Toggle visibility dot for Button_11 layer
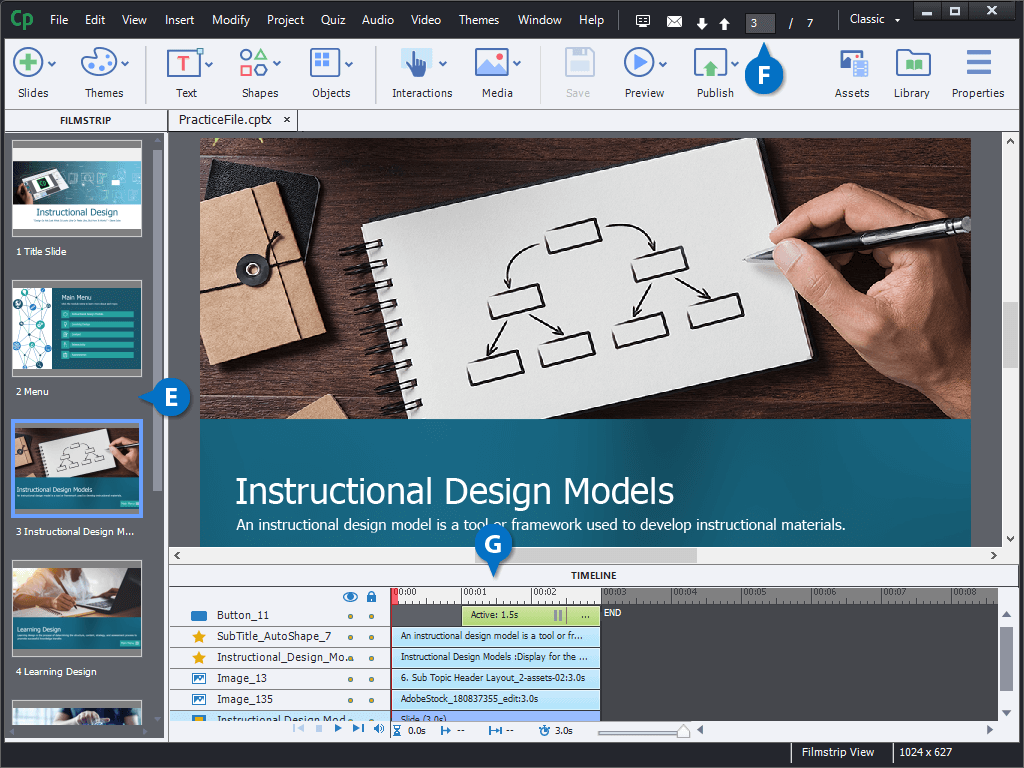 pos(350,616)
